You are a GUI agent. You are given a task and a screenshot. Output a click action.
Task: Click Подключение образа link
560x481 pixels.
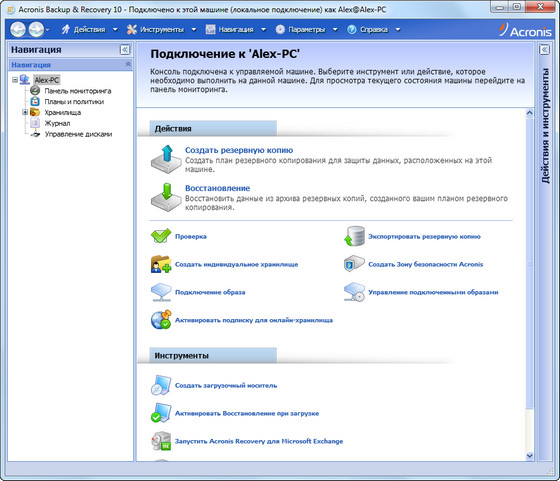tap(210, 292)
